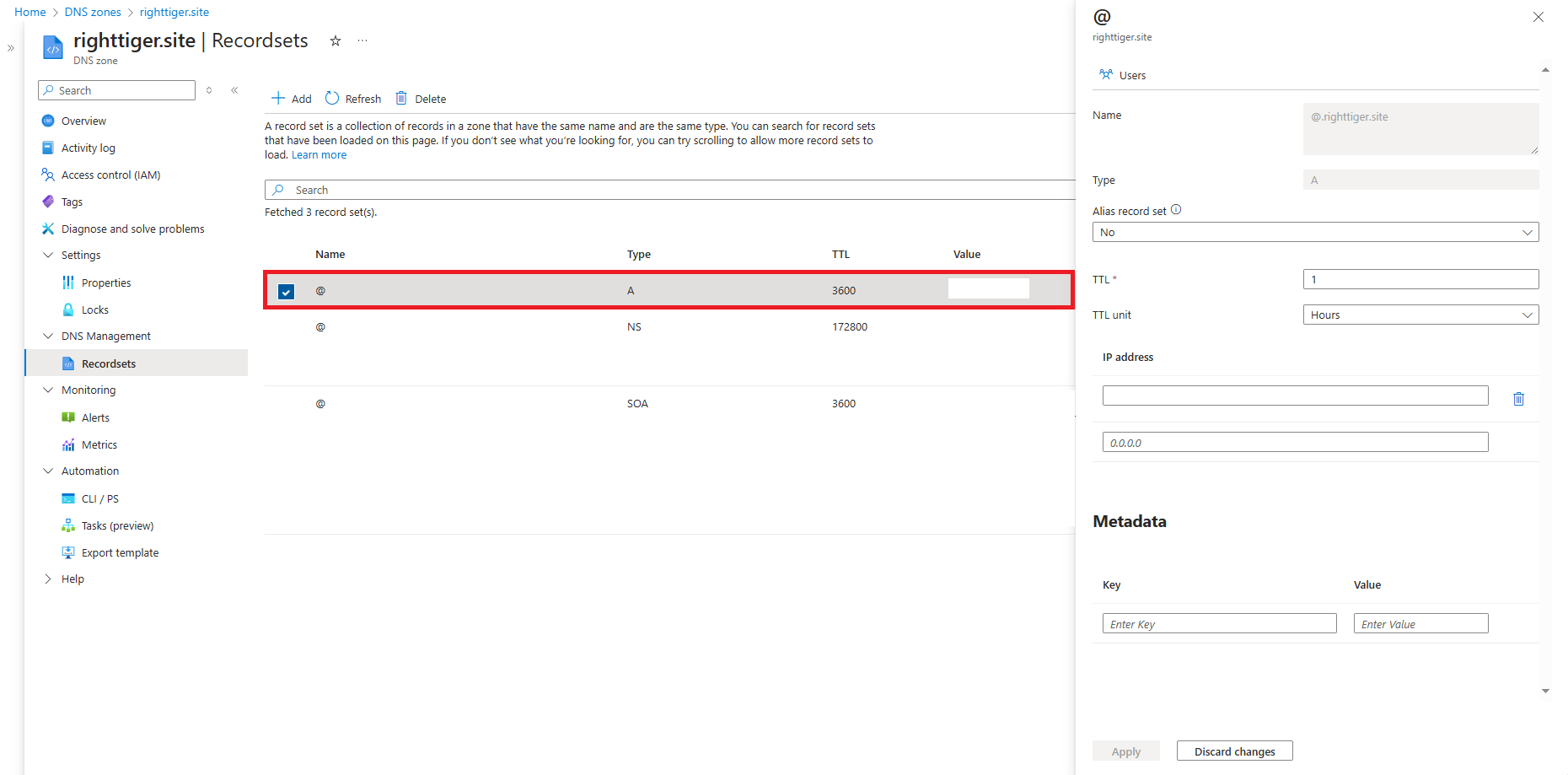The height and width of the screenshot is (775, 1568).
Task: Select the Recordsets menu item
Action: coord(137,363)
